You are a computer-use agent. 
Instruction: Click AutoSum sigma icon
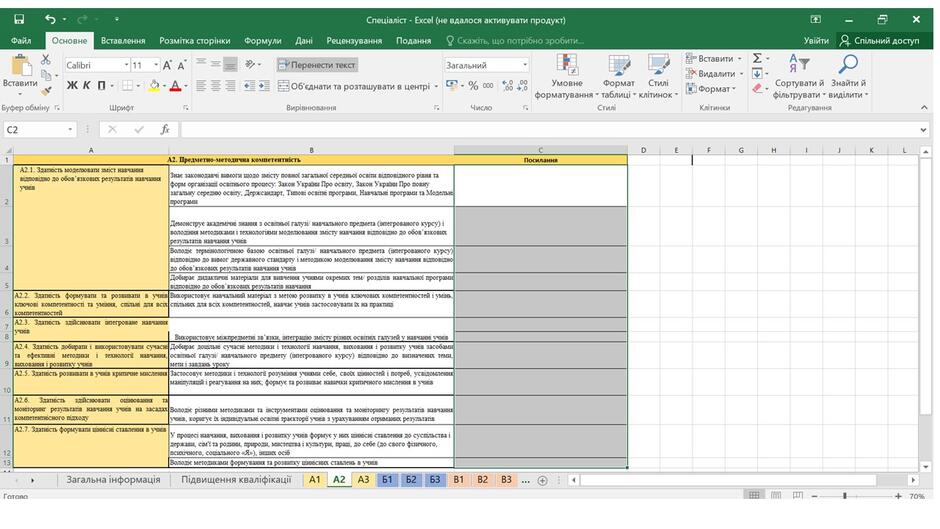pos(758,58)
